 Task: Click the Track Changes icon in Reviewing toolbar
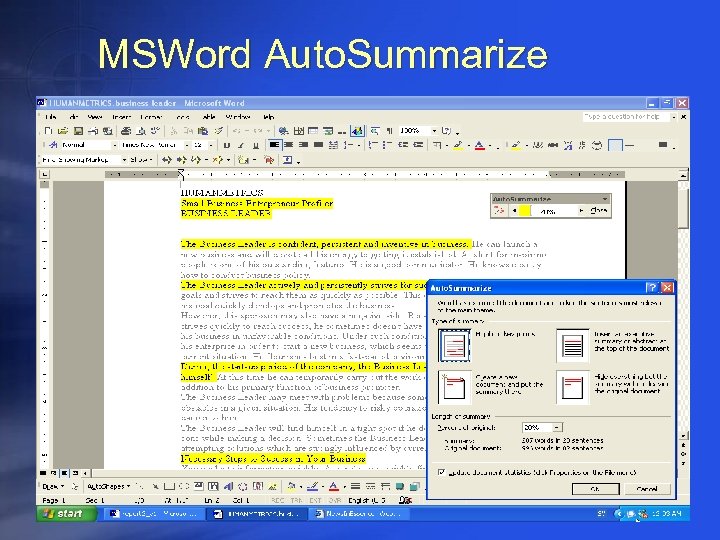pyautogui.click(x=269, y=160)
